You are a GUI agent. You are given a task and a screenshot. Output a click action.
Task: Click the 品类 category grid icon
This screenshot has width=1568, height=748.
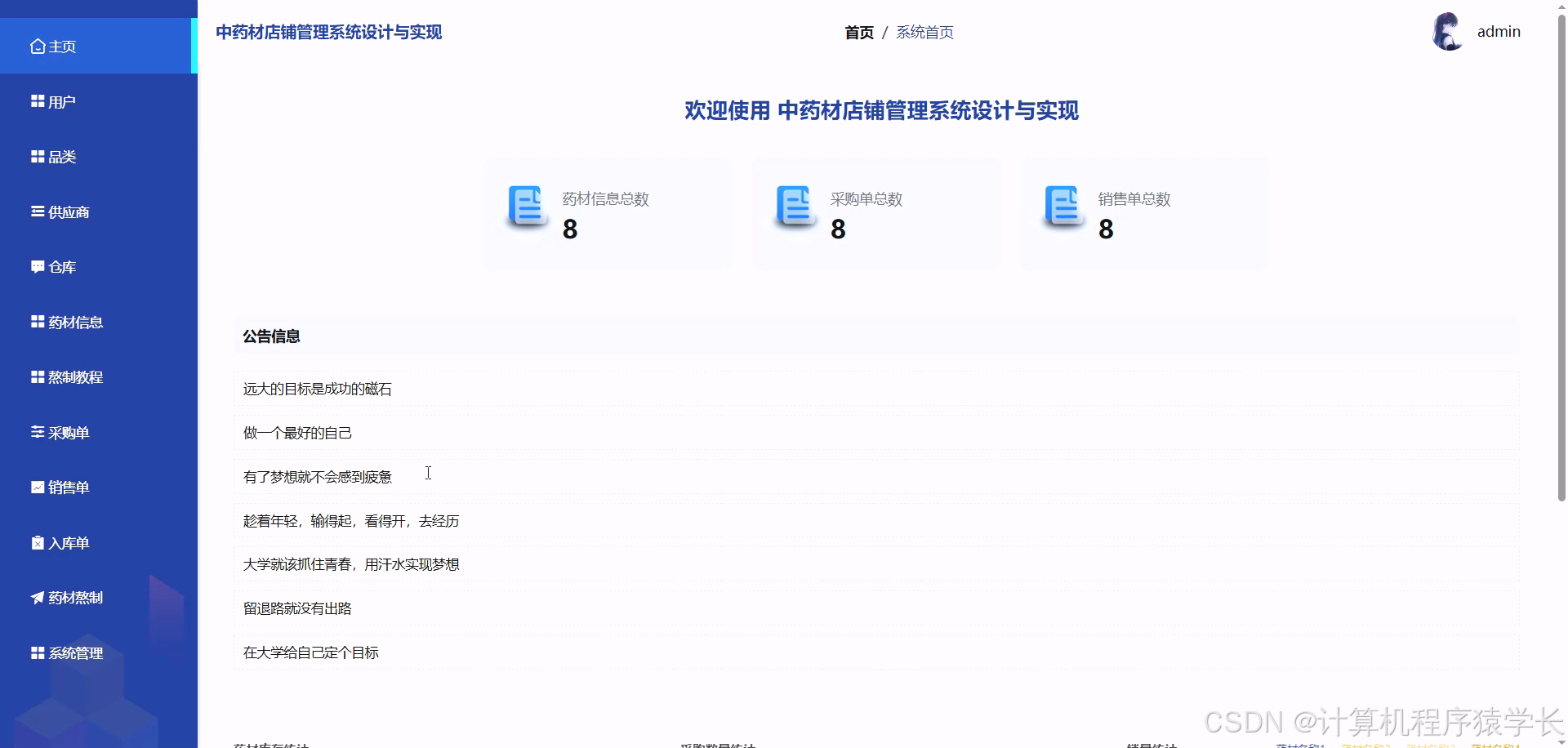point(36,156)
